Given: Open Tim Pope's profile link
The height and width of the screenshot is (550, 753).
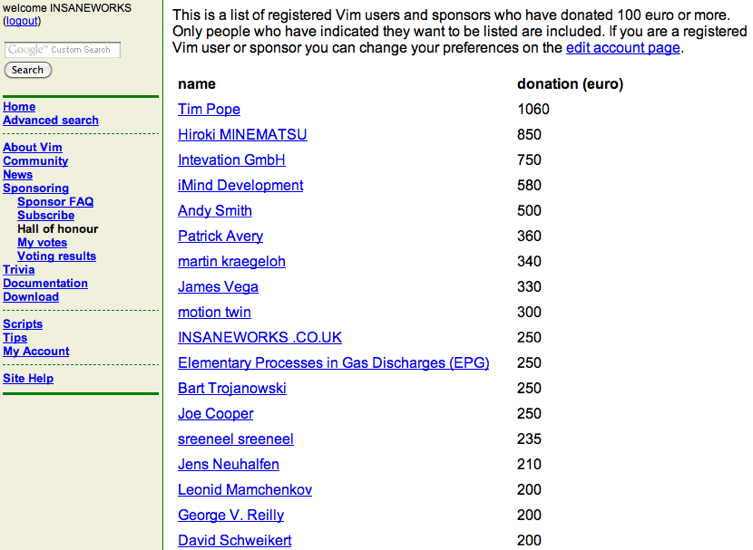Looking at the screenshot, I should click(209, 110).
